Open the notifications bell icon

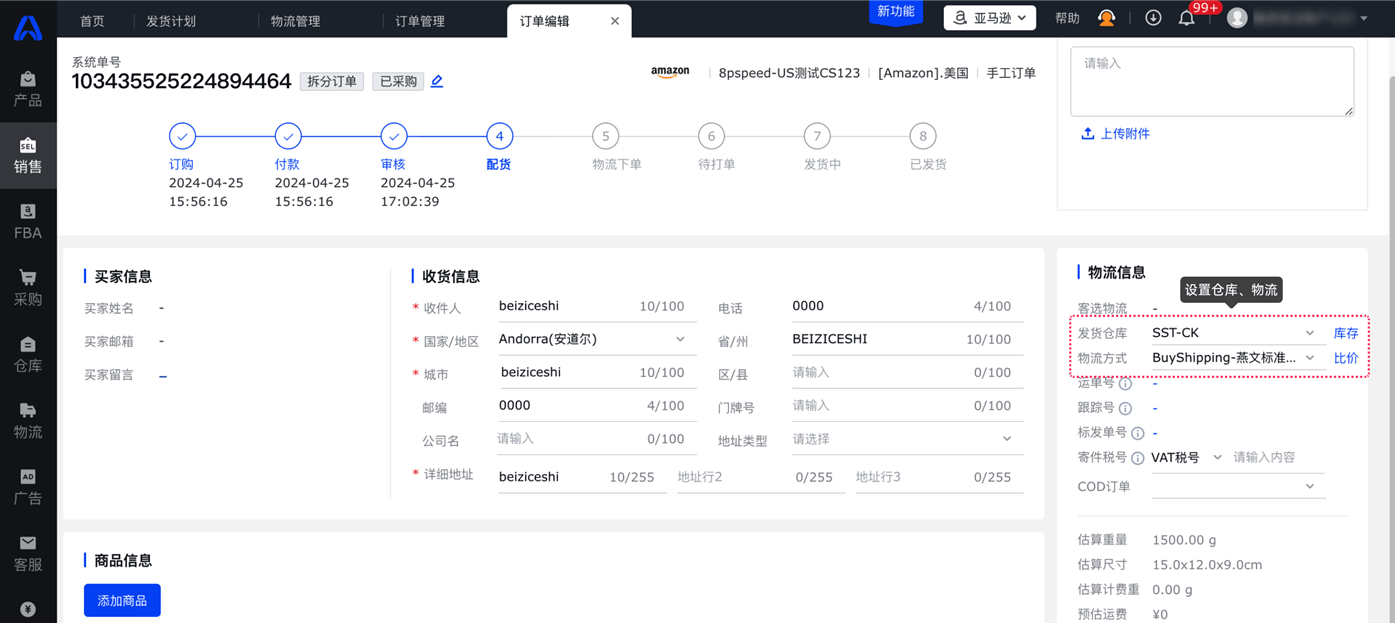[x=1186, y=18]
